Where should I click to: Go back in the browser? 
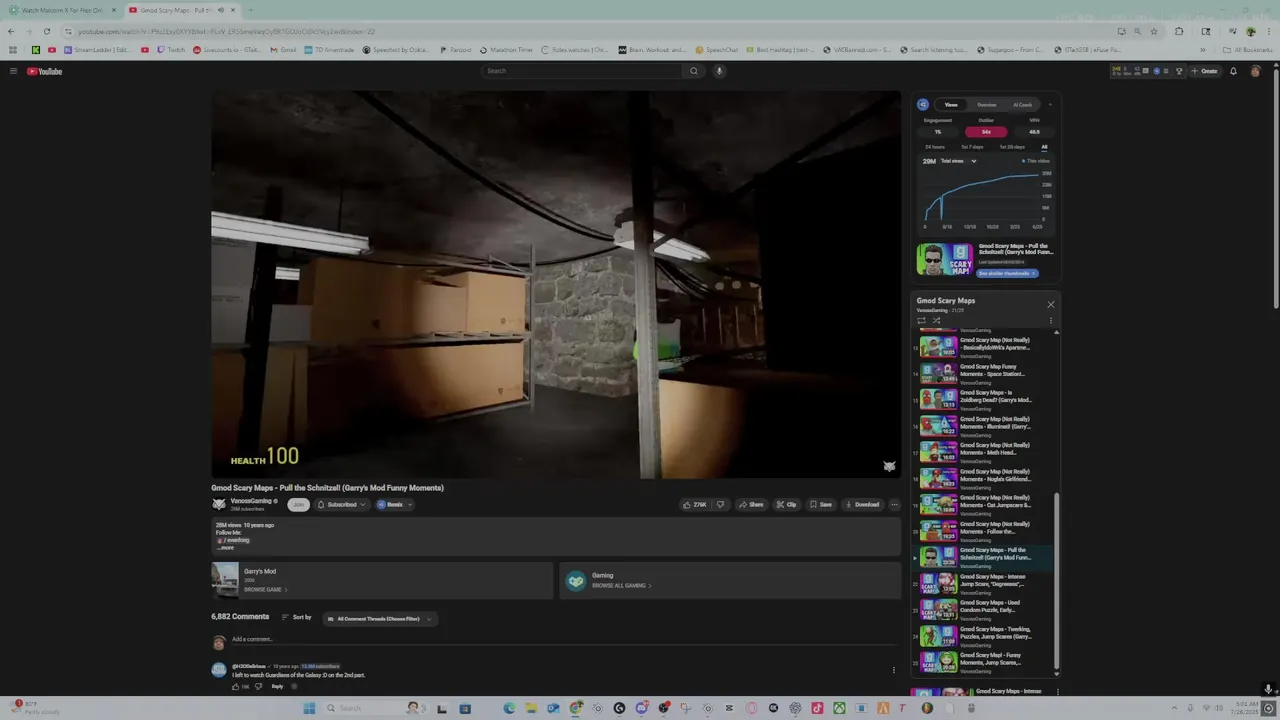[x=11, y=31]
